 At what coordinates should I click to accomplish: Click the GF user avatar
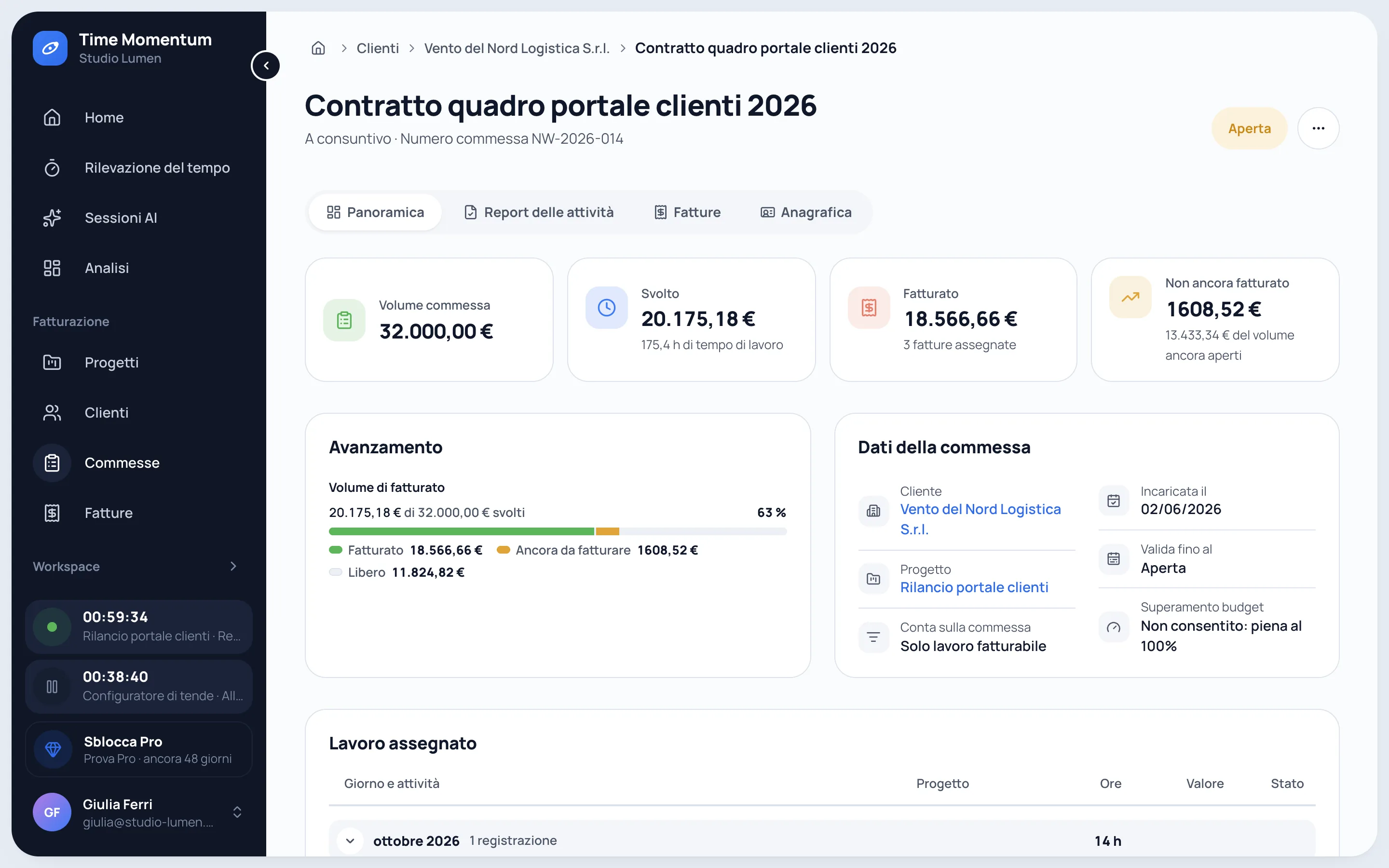52,813
